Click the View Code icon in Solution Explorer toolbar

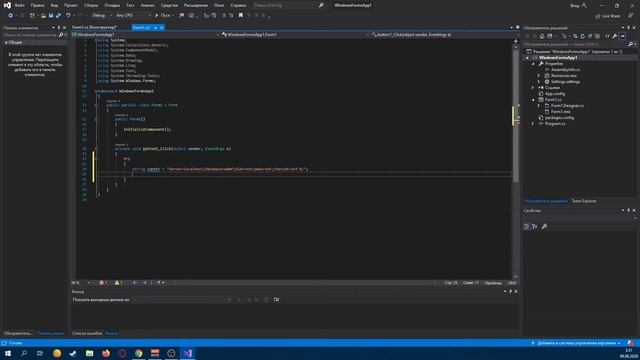(607, 36)
